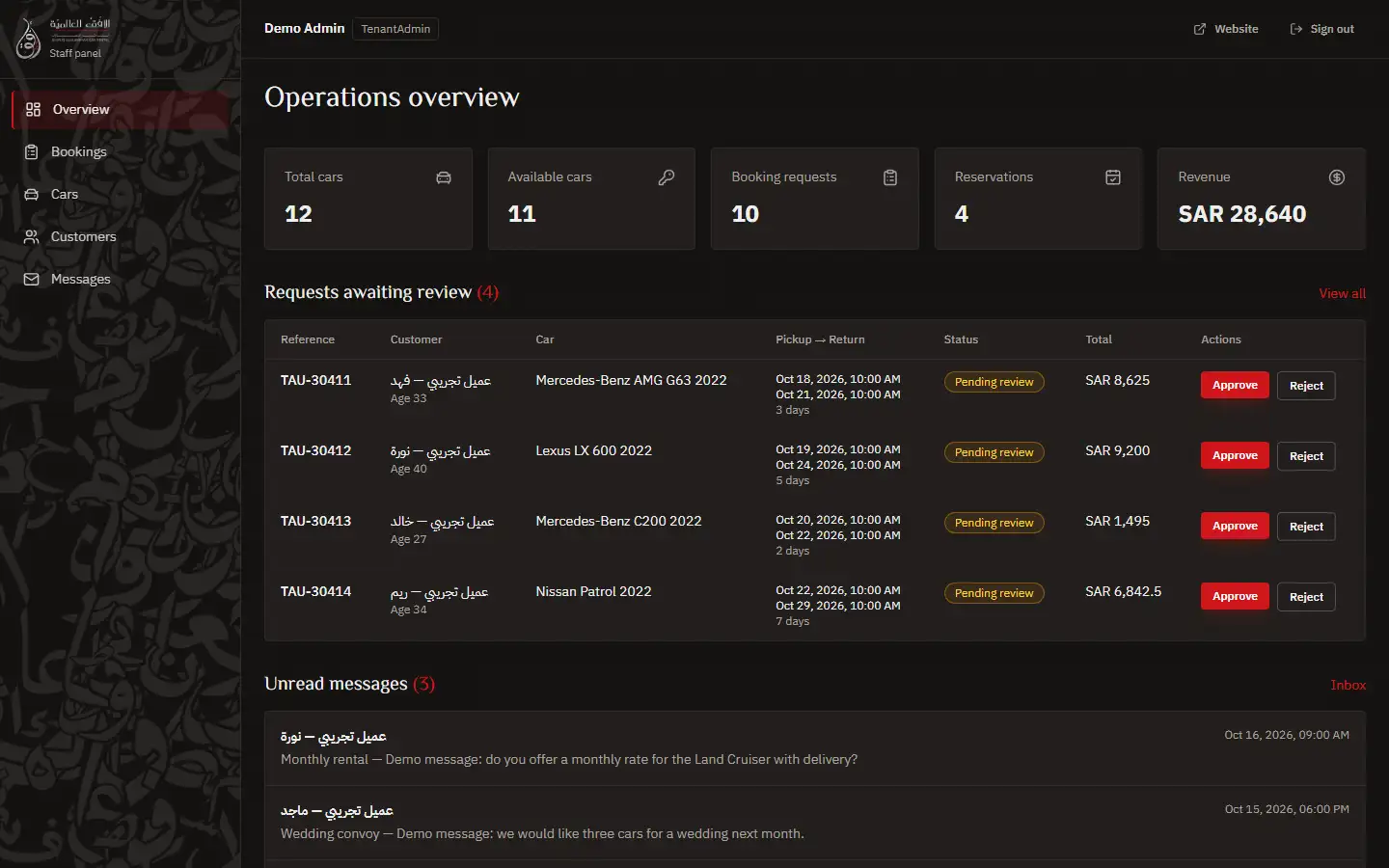Click the key icon on Available cars card

tap(667, 177)
